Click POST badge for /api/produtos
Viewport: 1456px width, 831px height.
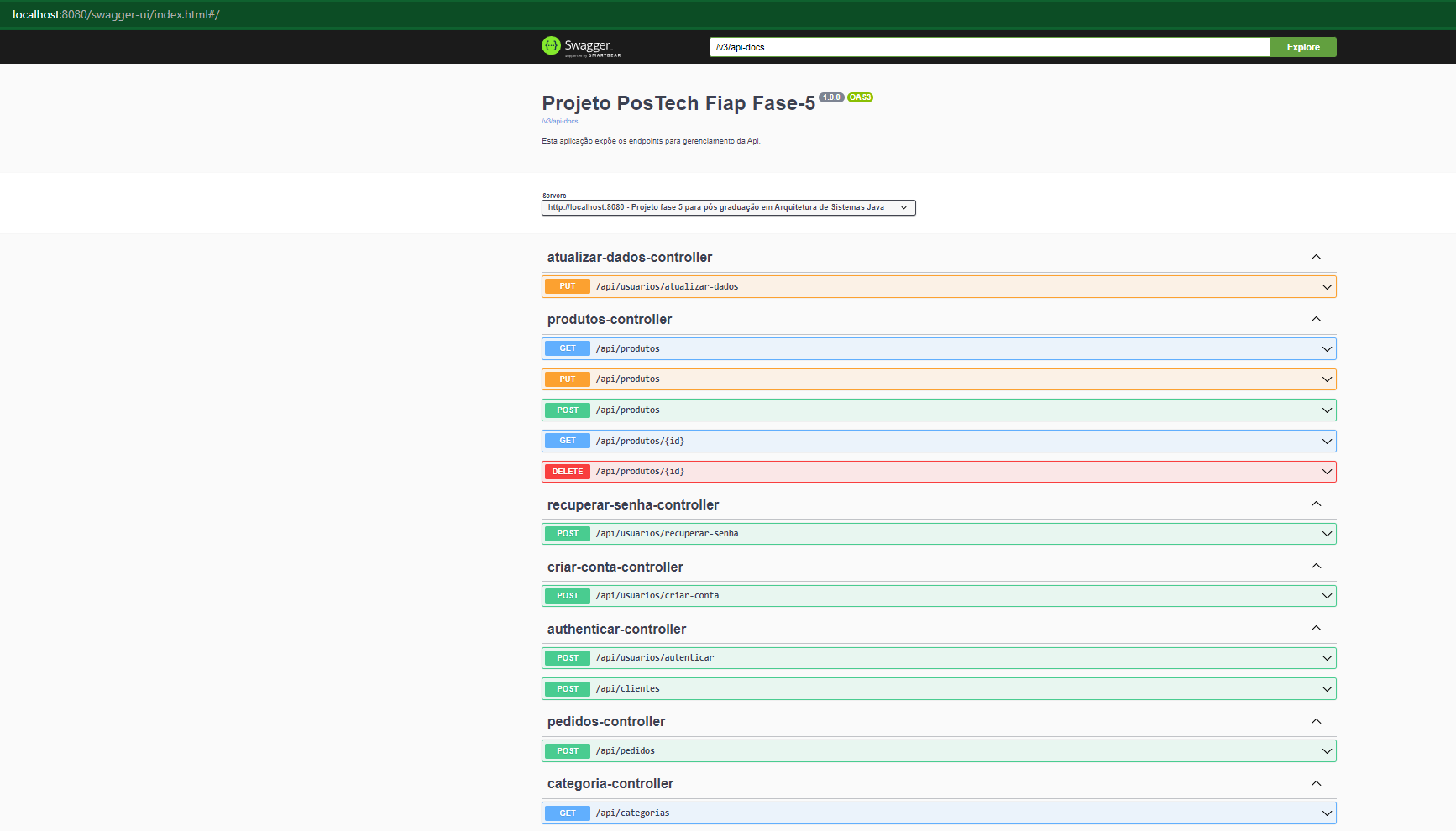568,410
